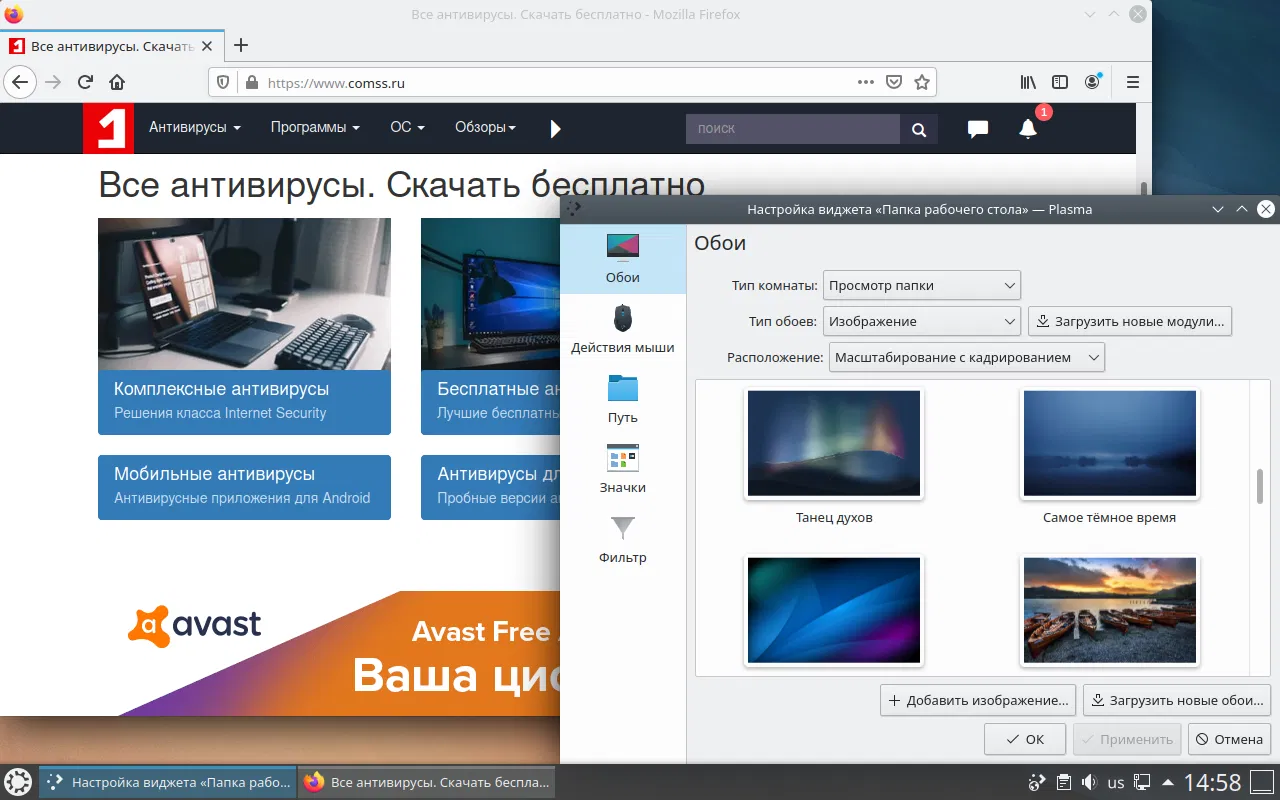Click the 'Отмена' button
Image resolution: width=1280 pixels, height=800 pixels.
(1230, 740)
